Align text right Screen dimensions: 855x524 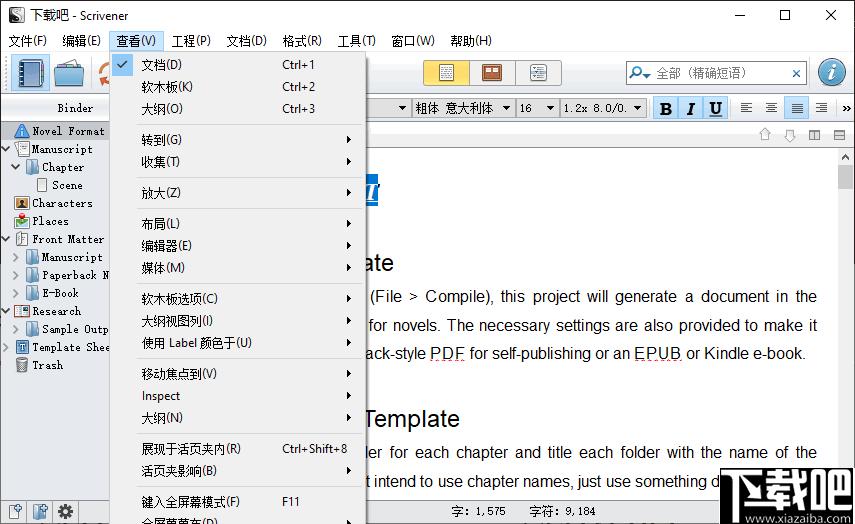(x=822, y=108)
